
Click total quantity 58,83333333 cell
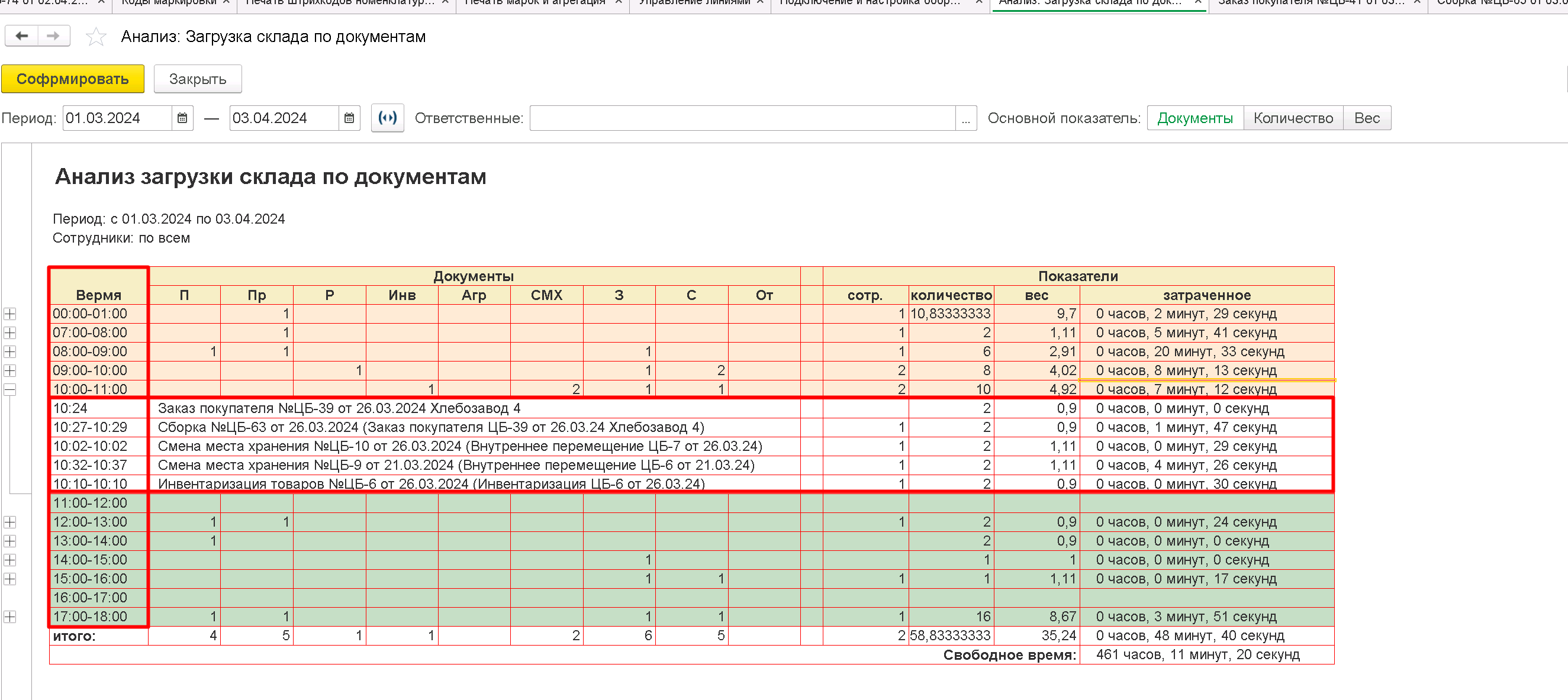coord(951,636)
